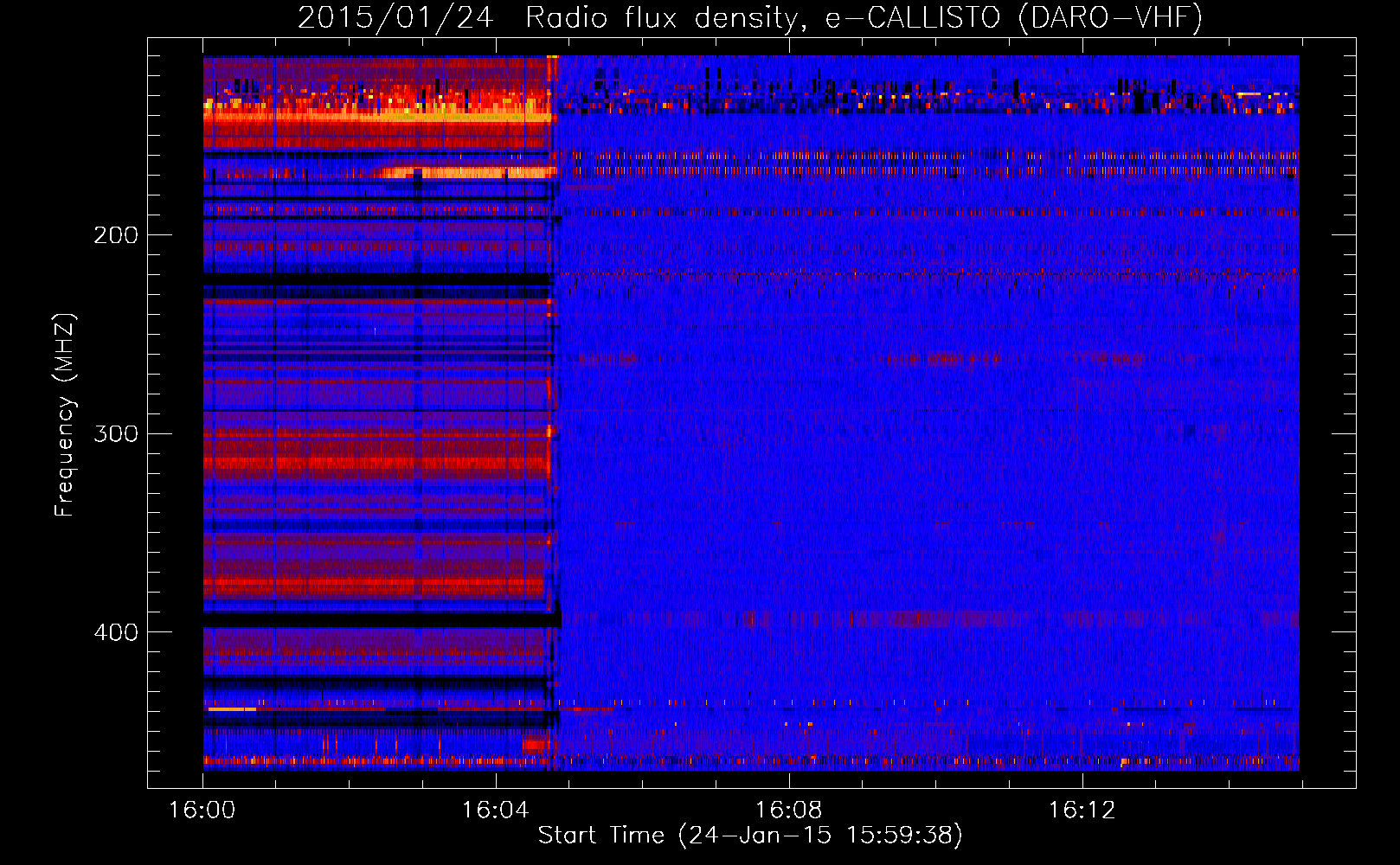Viewport: 1400px width, 865px height.
Task: Click the "300" frequency tick label
Action: point(116,433)
